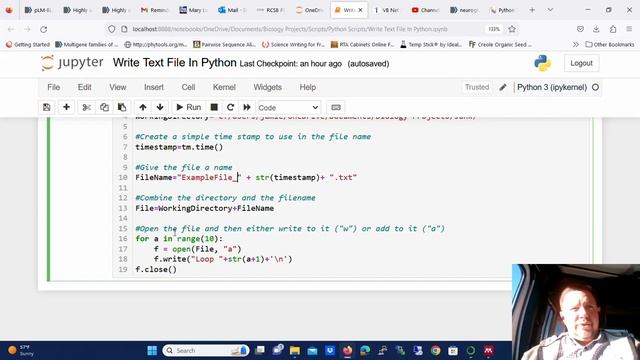Switch to the Mail browser tab
Image resolution: width=640 pixels, height=360 pixels.
(231, 10)
